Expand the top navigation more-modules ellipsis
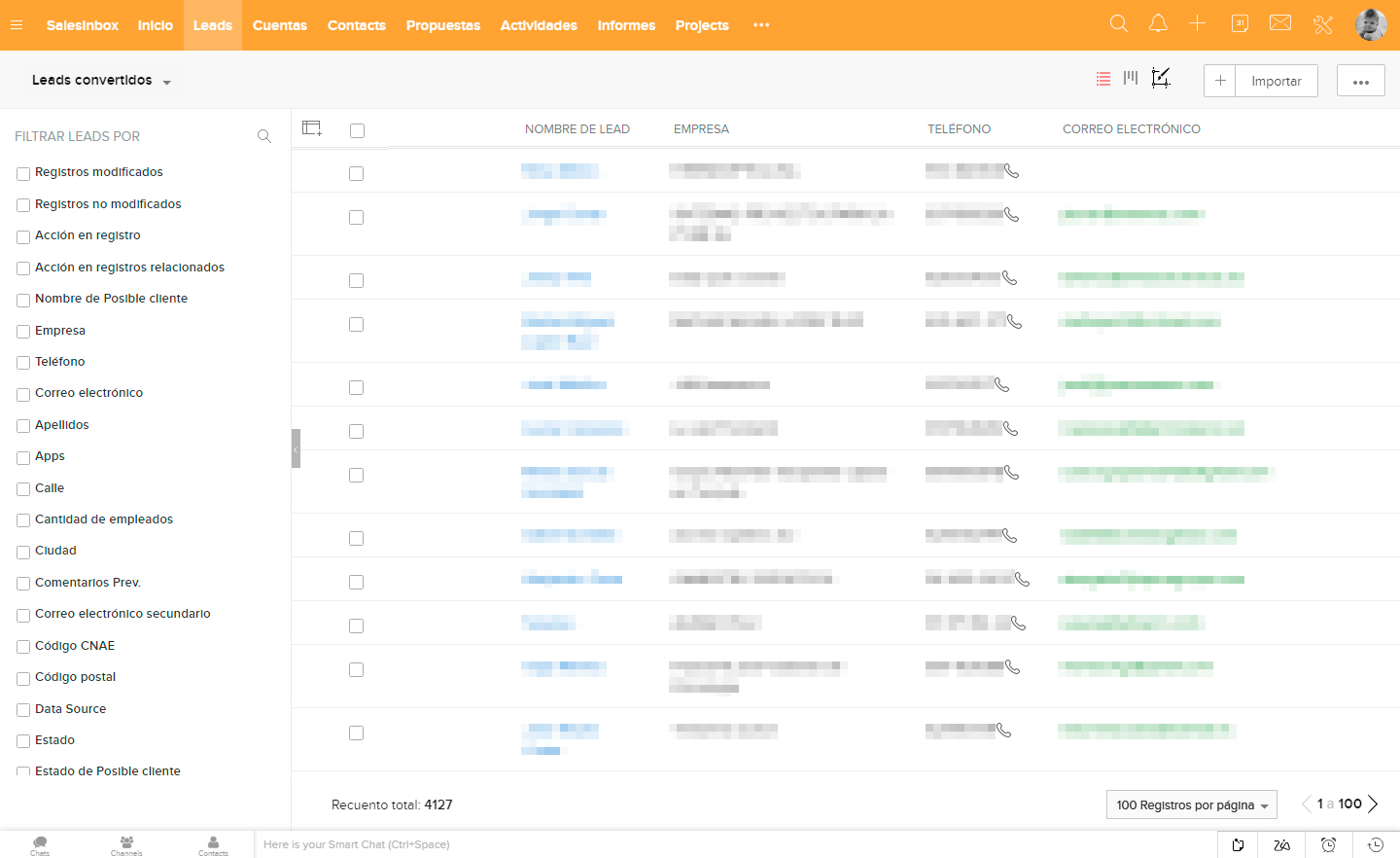The height and width of the screenshot is (858, 1400). (x=761, y=25)
